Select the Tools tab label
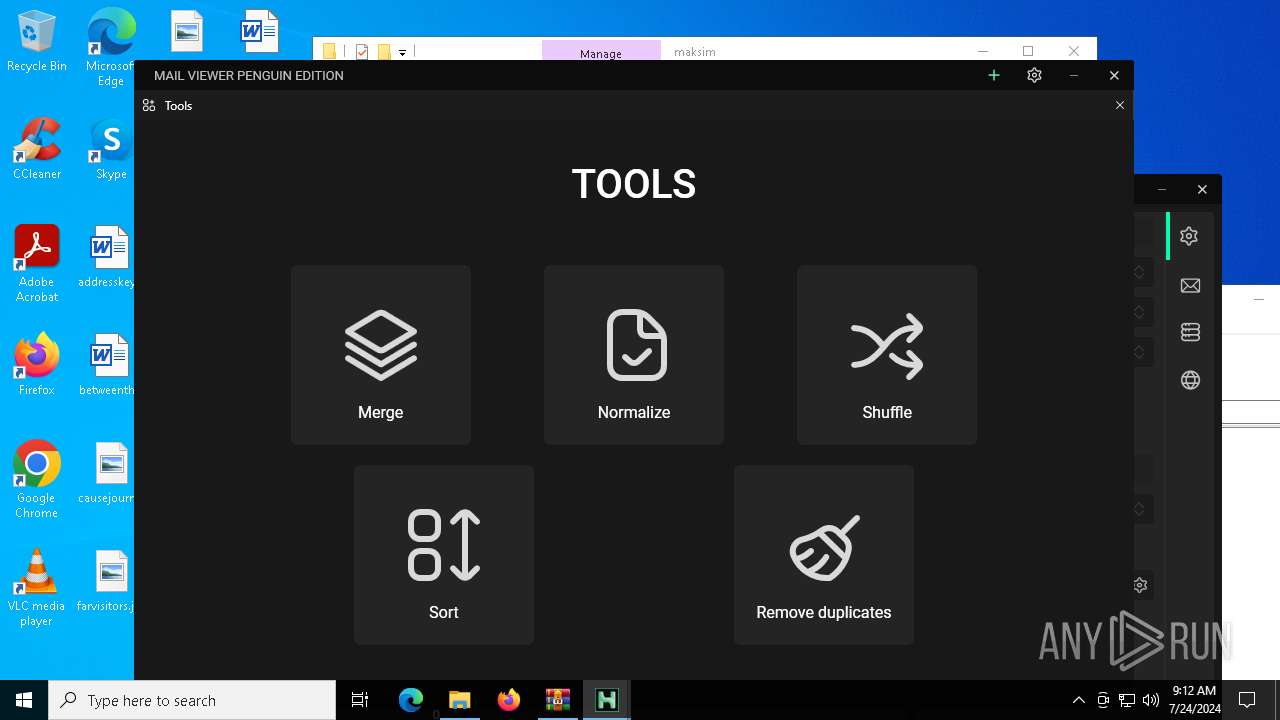Screen dimensions: 1280x720 pos(178,105)
